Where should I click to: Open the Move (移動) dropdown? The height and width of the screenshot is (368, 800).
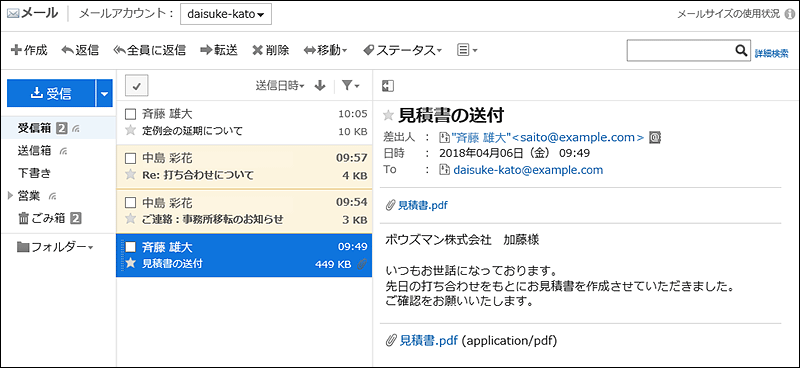[x=326, y=50]
